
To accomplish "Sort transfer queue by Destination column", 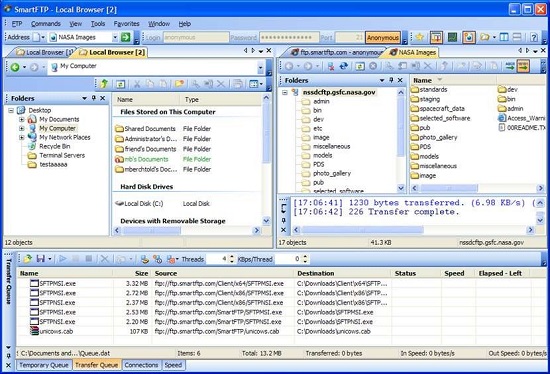I will point(342,273).
